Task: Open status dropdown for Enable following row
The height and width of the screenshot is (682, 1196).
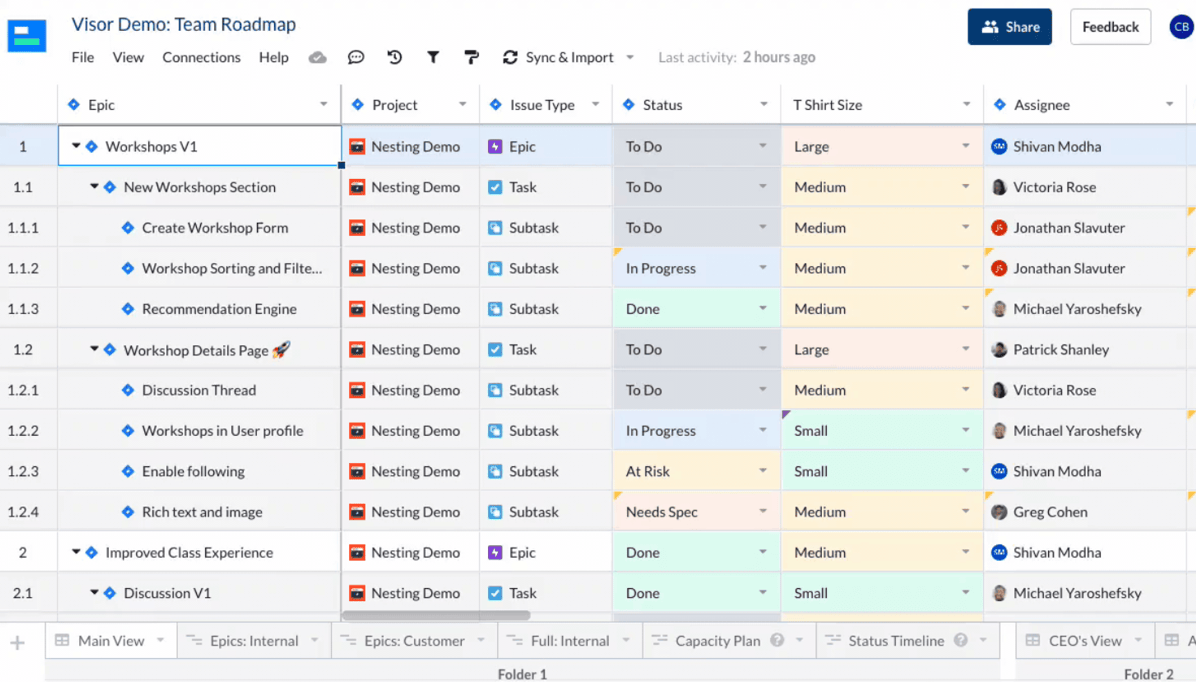Action: click(762, 471)
